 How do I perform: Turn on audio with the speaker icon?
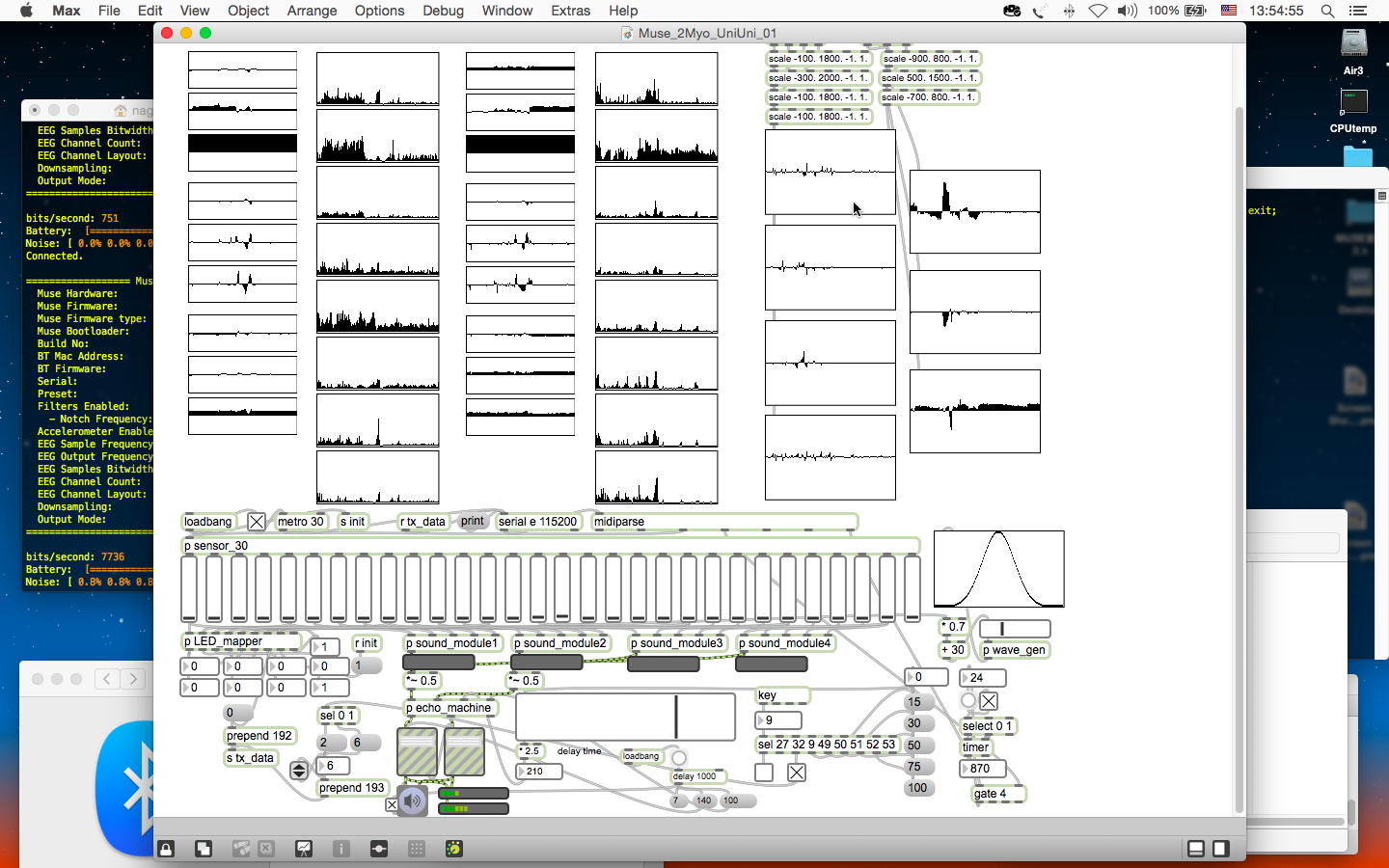click(413, 800)
